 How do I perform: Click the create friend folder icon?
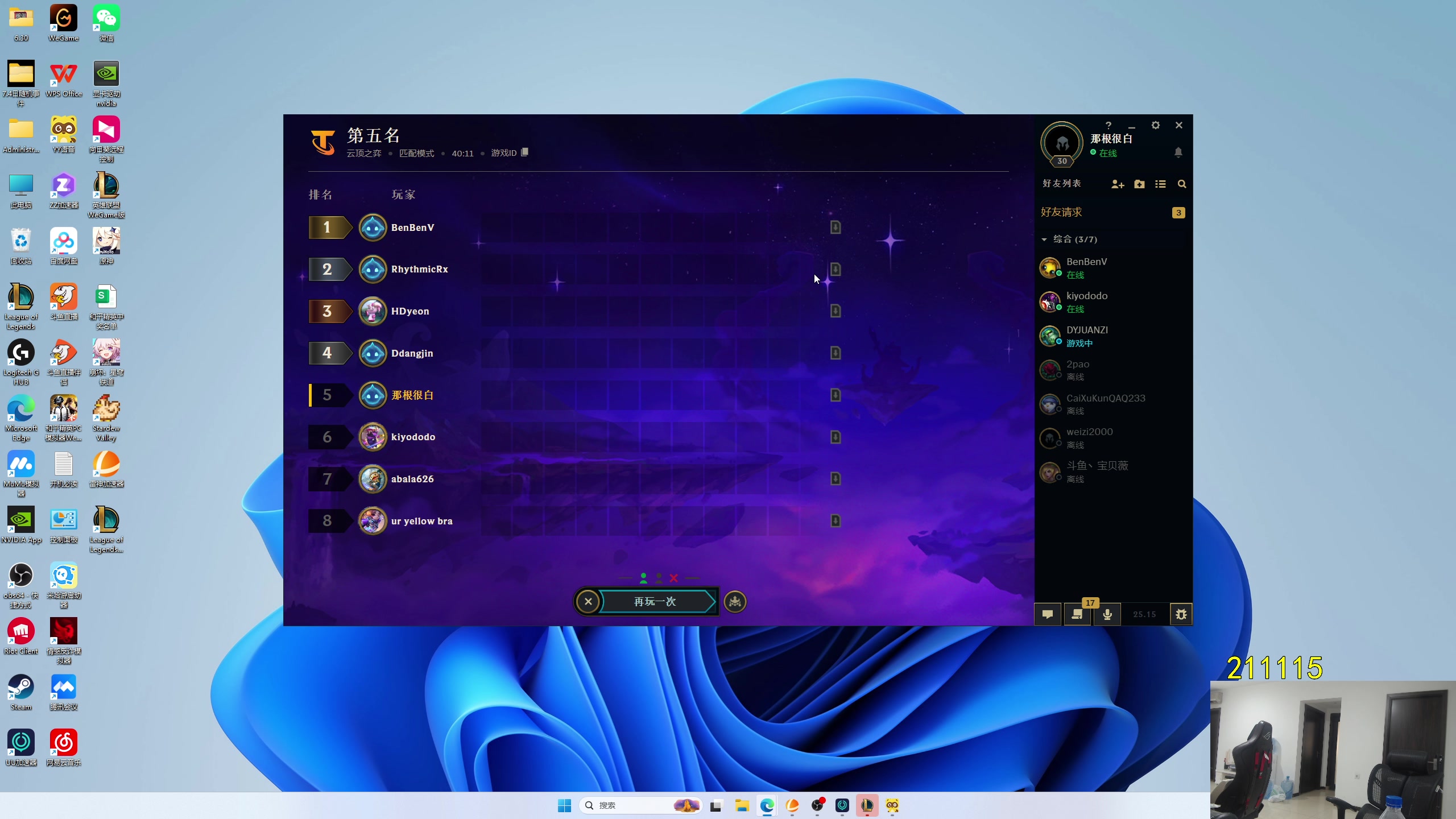pos(1139,184)
